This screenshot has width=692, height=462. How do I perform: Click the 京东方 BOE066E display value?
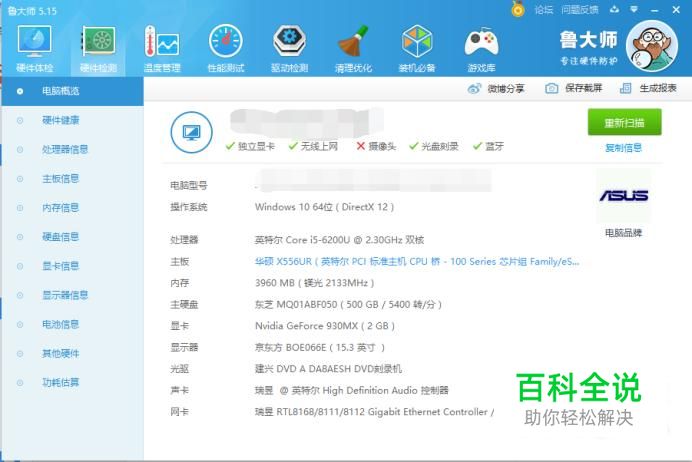tap(320, 348)
